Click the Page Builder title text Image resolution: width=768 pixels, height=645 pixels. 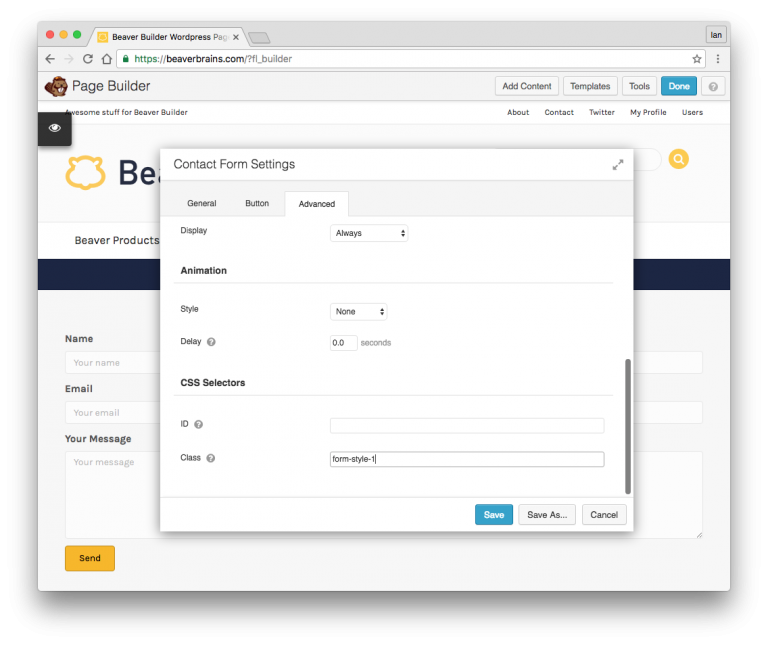pyautogui.click(x=111, y=86)
